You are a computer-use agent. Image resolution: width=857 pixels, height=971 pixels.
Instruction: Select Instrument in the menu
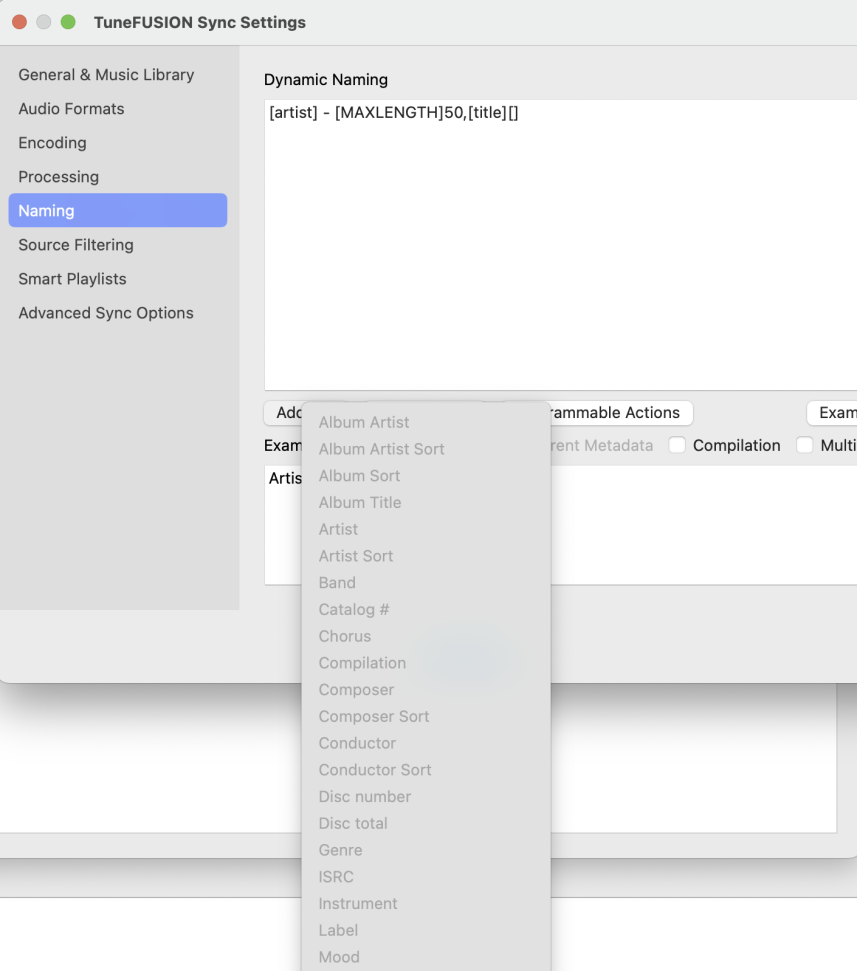point(426,904)
